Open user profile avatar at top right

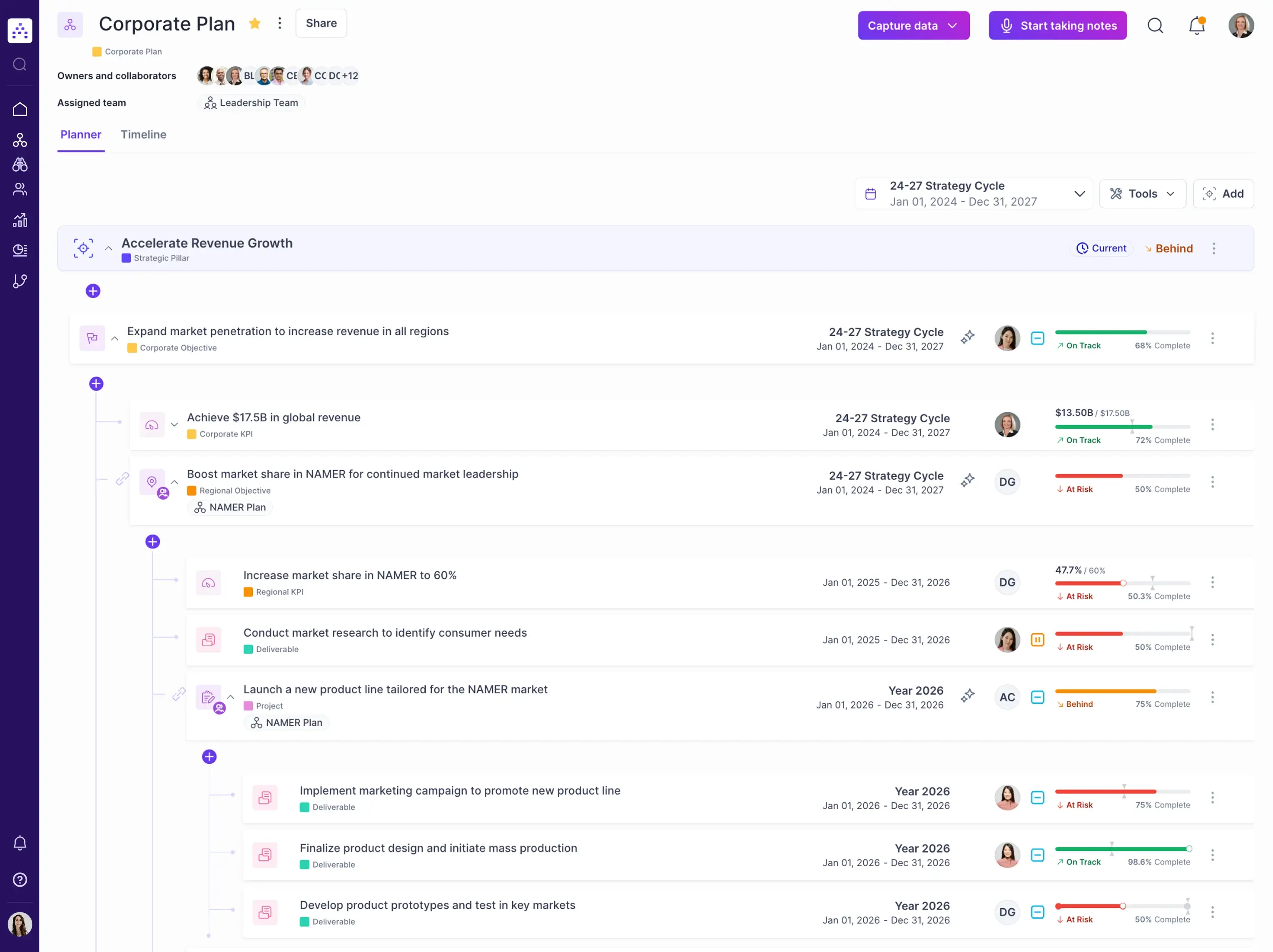(x=1241, y=25)
